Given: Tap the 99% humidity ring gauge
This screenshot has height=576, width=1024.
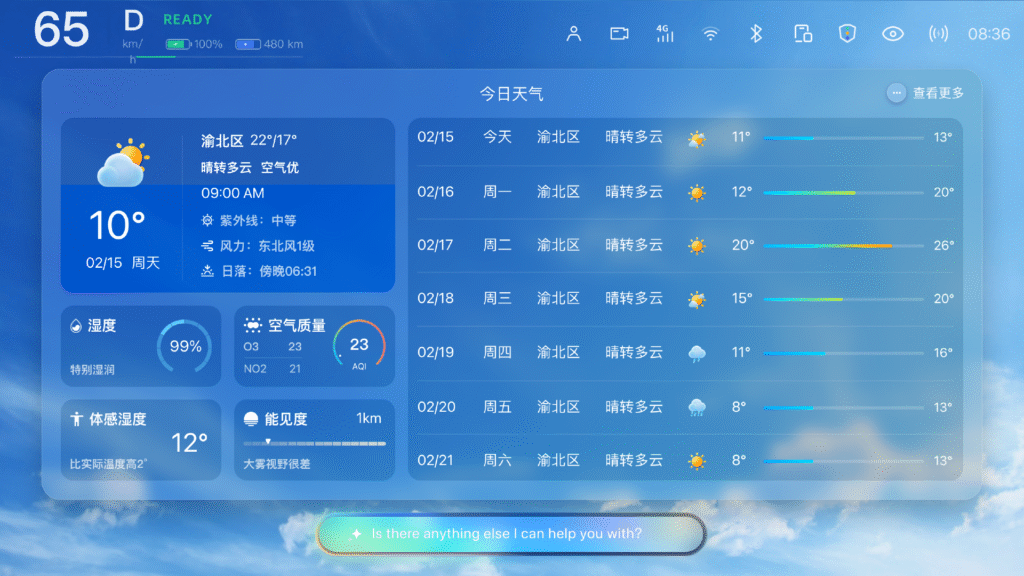Looking at the screenshot, I should 185,346.
